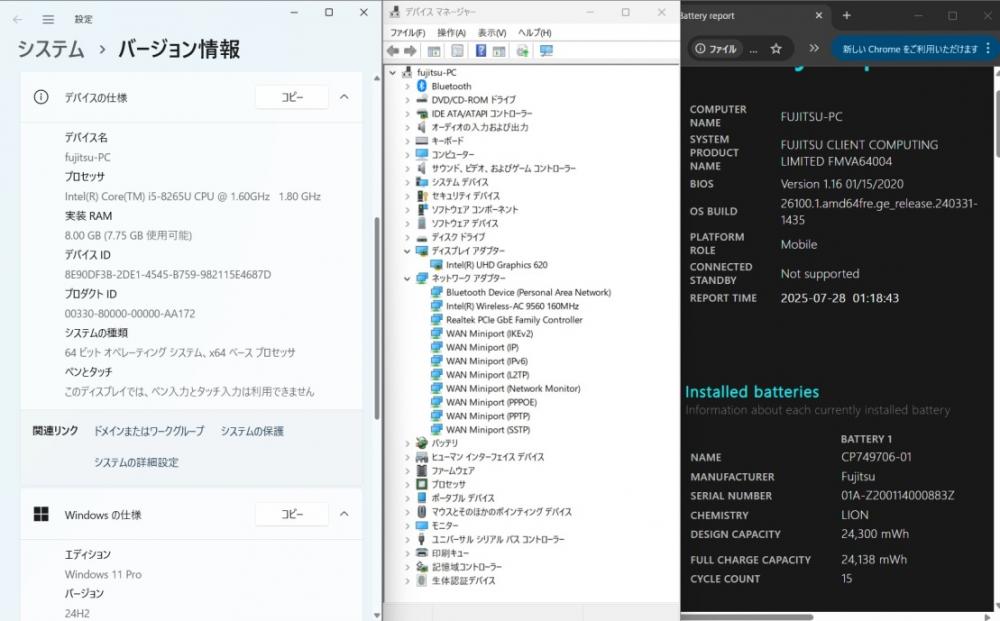Click the monitor icon to scan for hardware changes
Screen dimensions: 1000x621
[x=547, y=51]
